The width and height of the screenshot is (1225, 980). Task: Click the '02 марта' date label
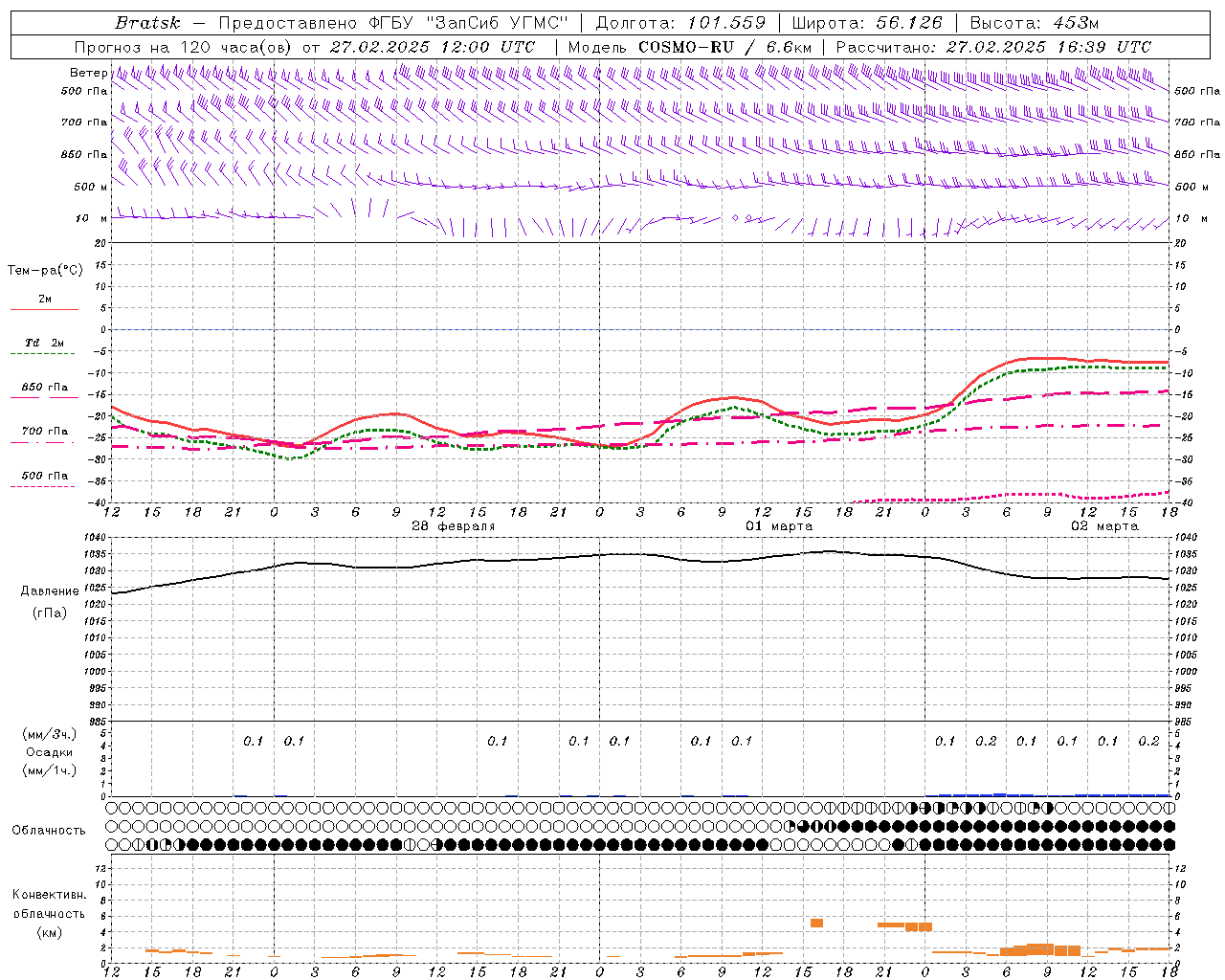click(x=1104, y=526)
